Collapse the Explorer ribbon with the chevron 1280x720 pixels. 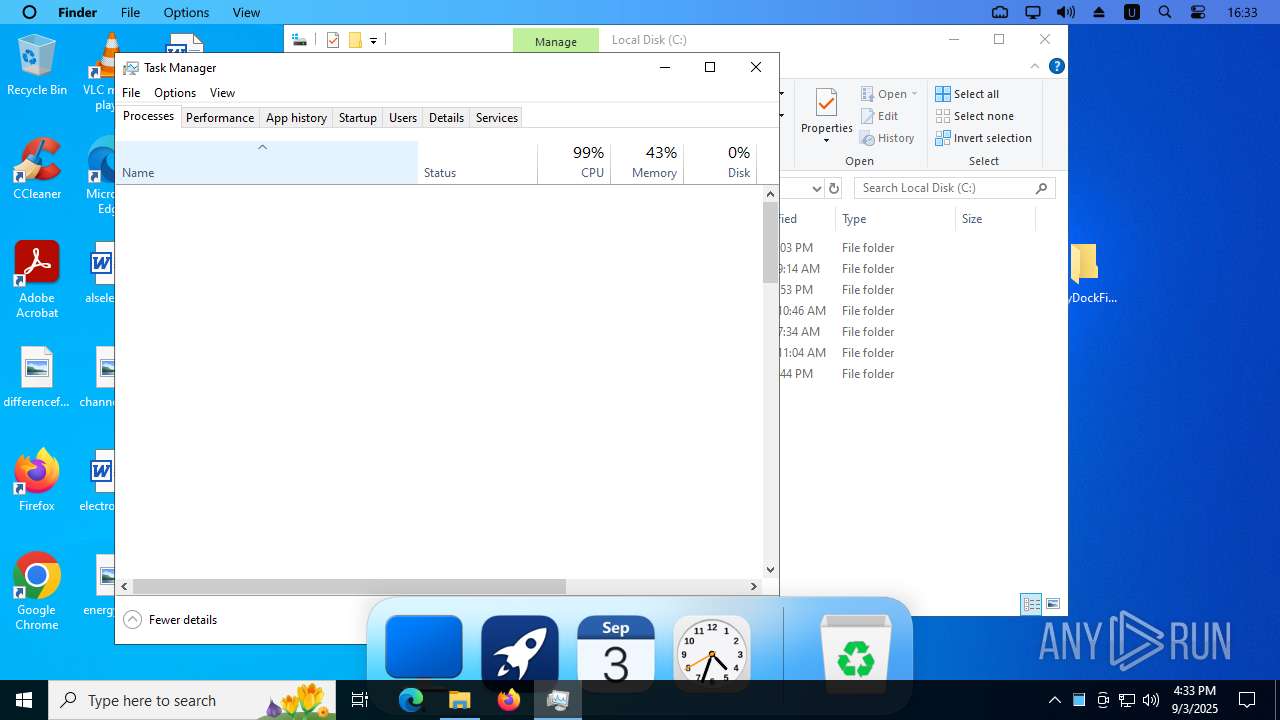[x=1035, y=67]
